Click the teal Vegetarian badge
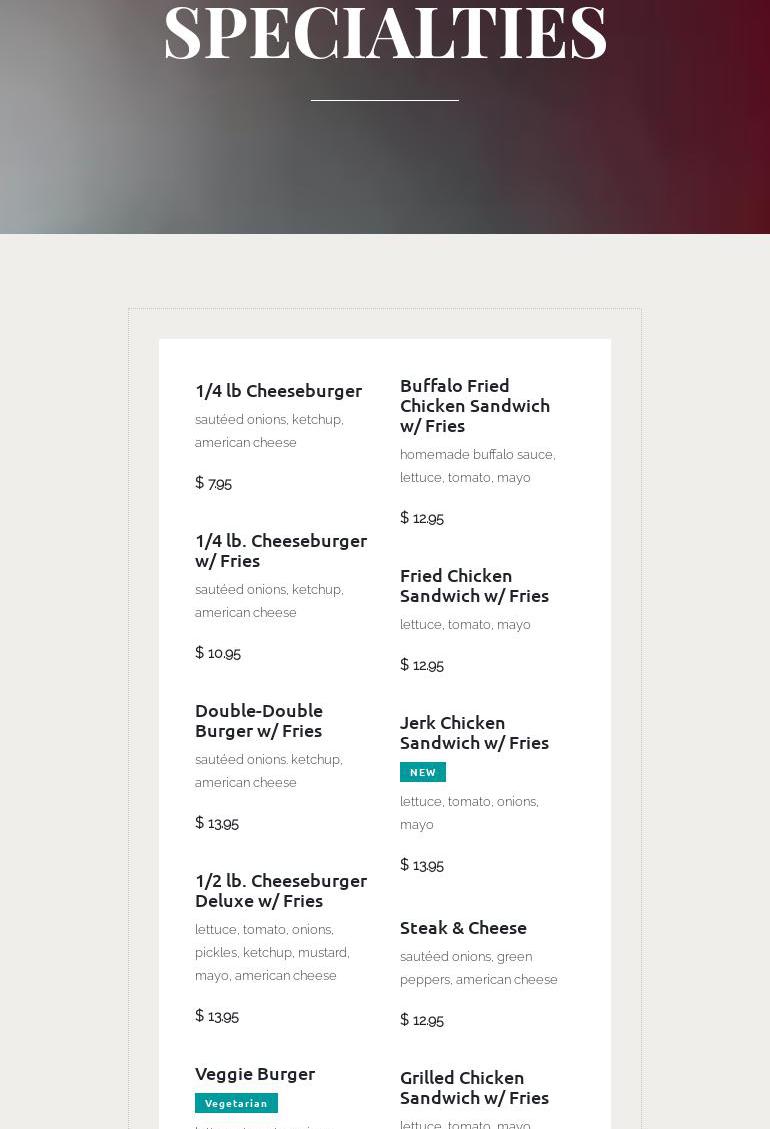The width and height of the screenshot is (770, 1129). click(x=236, y=1103)
